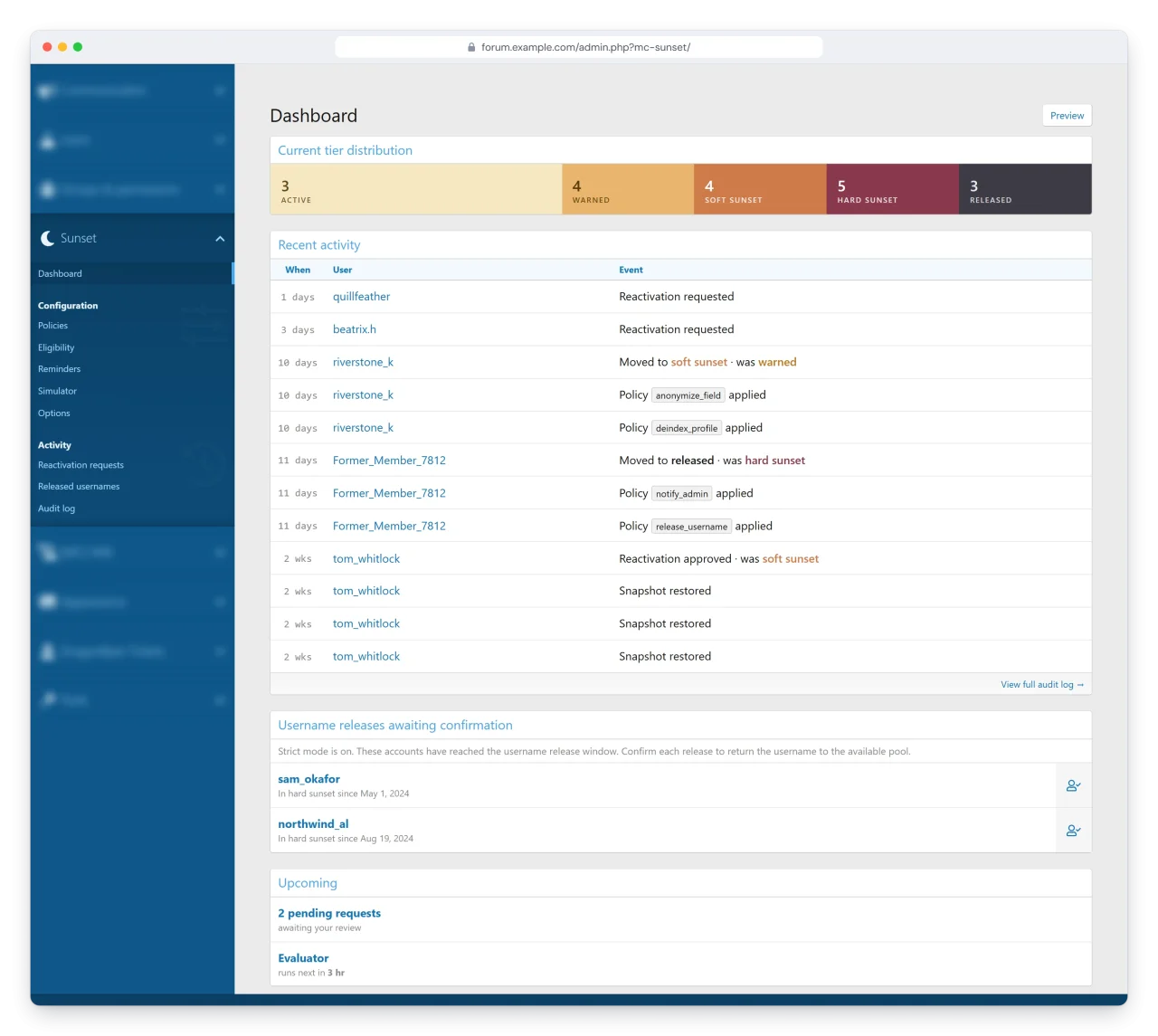Screen dimensions: 1158x1036
Task: Click the Recent activity heading
Action: pos(318,245)
